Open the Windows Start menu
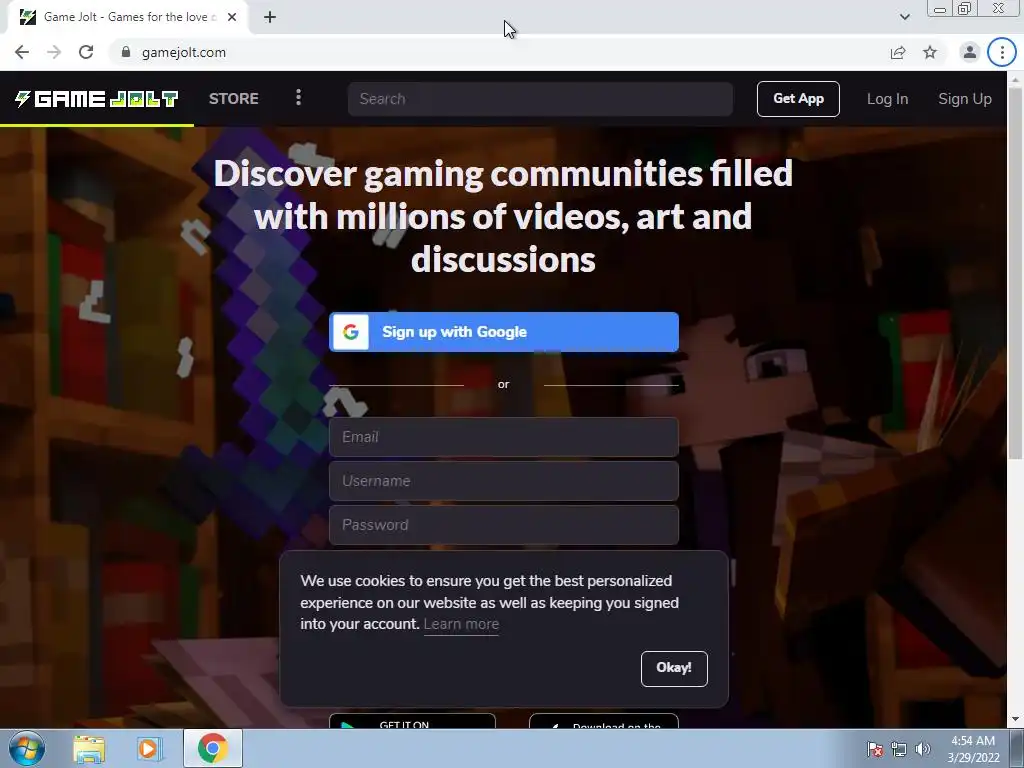Viewport: 1024px width, 768px height. pos(27,748)
